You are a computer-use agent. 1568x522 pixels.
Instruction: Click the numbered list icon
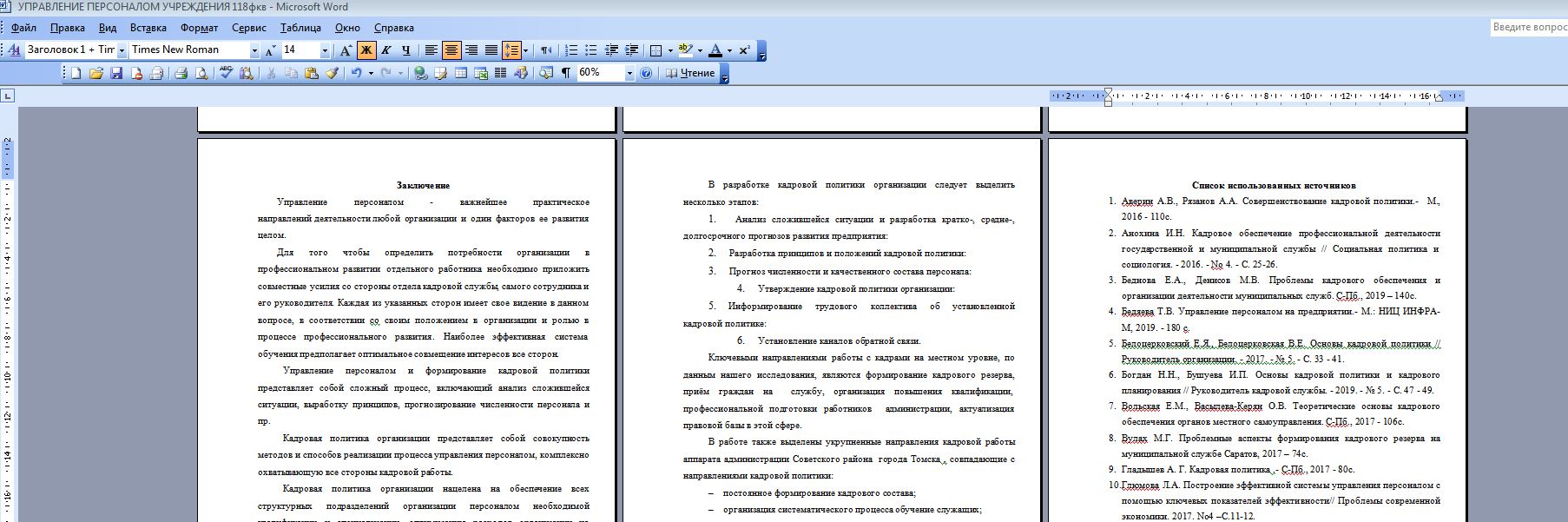pos(570,50)
